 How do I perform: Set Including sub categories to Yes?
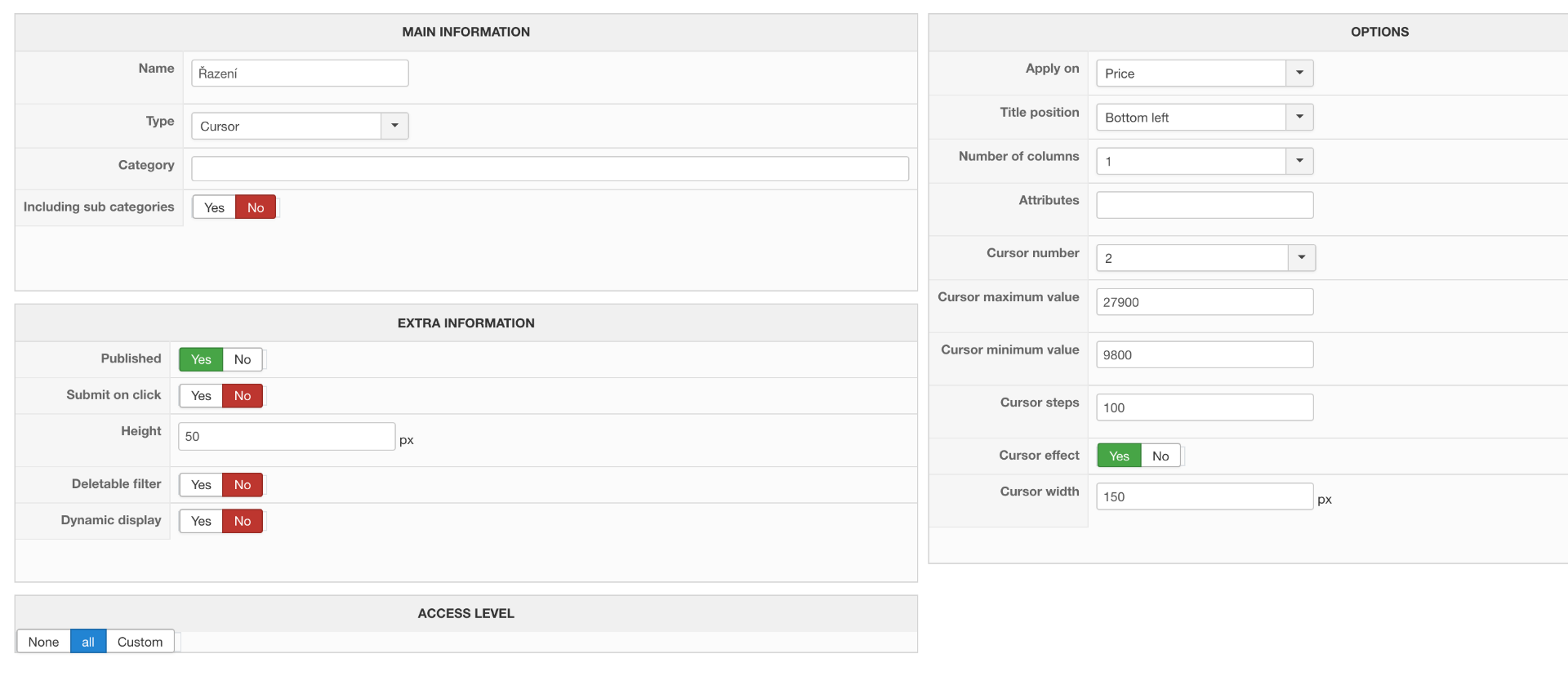point(214,207)
